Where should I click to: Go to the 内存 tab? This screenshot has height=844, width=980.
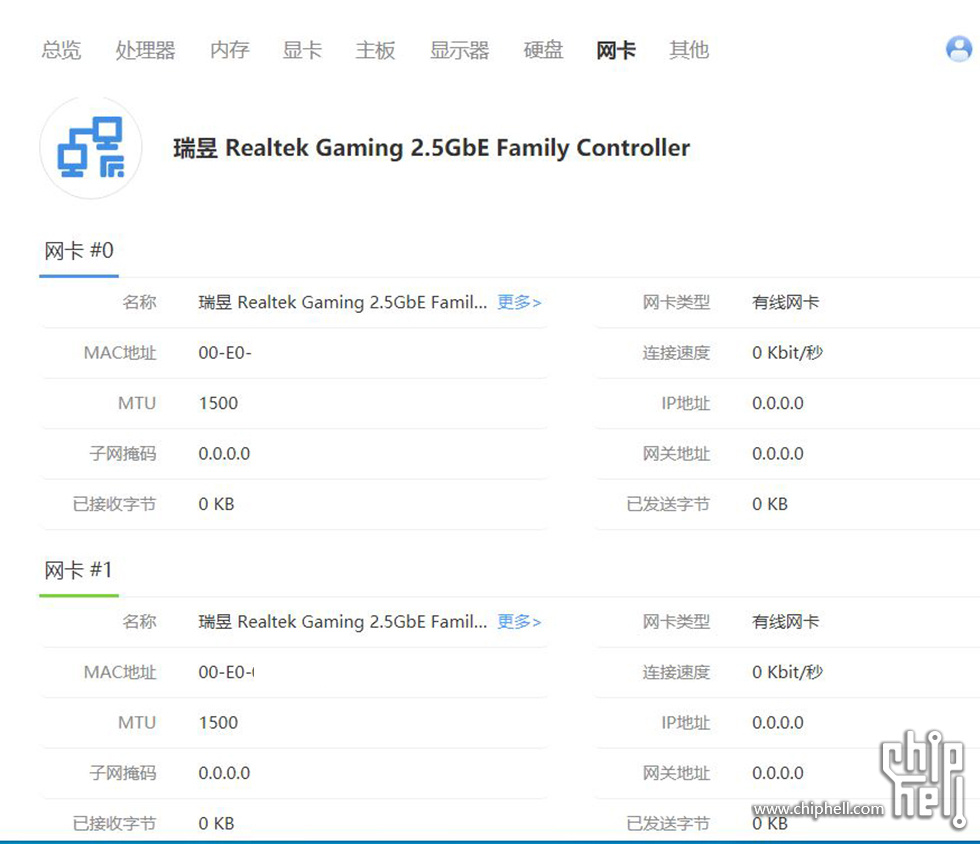pos(229,50)
